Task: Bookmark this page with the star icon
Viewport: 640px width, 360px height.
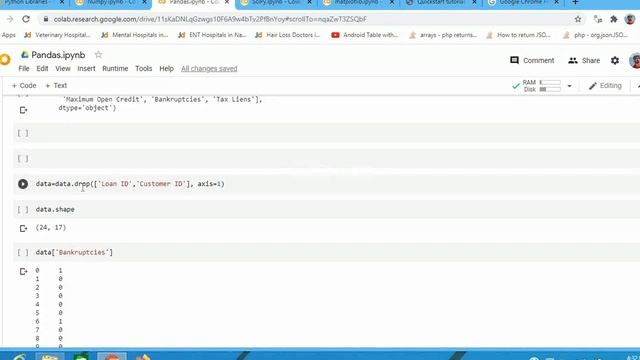Action: click(578, 19)
